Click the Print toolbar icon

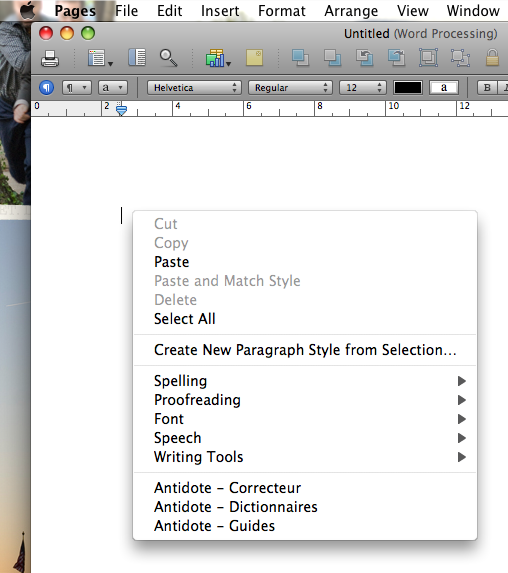point(50,58)
